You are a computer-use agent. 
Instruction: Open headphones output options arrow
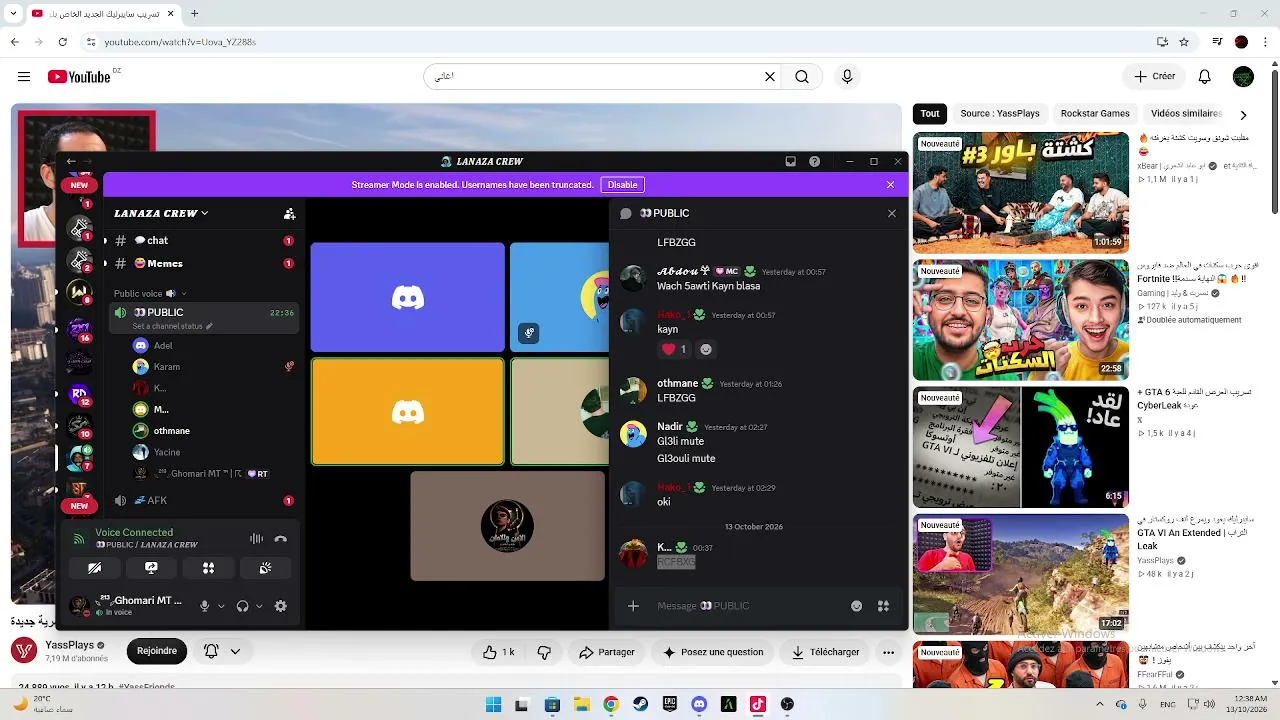259,606
